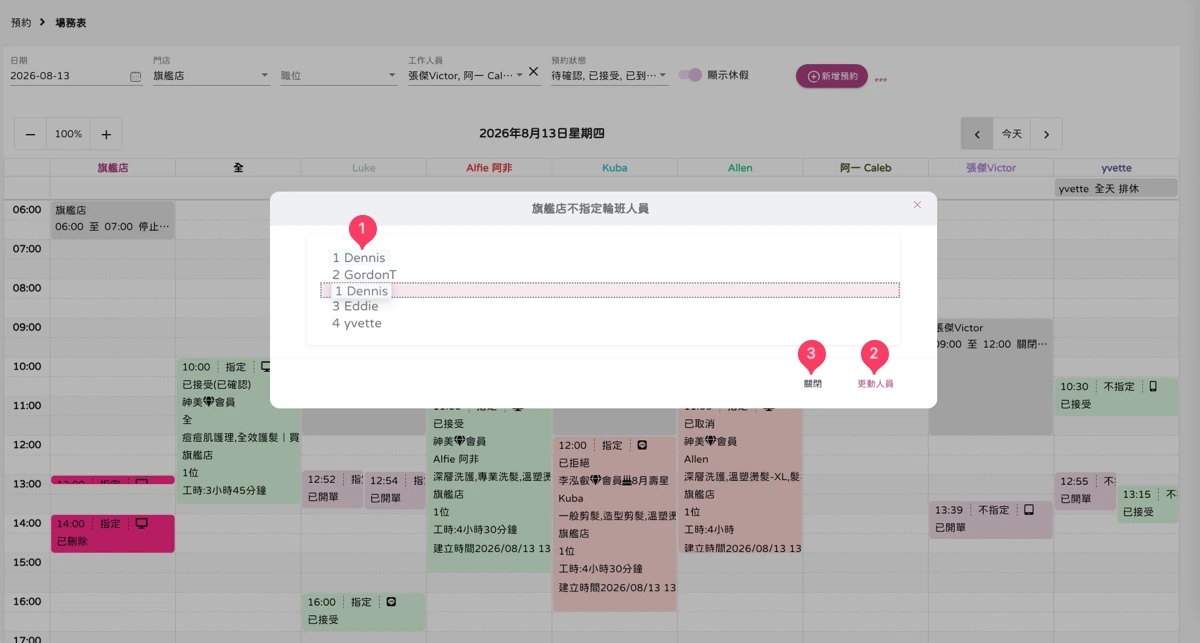
Task: Click 預約 in the breadcrumb
Action: (x=20, y=22)
